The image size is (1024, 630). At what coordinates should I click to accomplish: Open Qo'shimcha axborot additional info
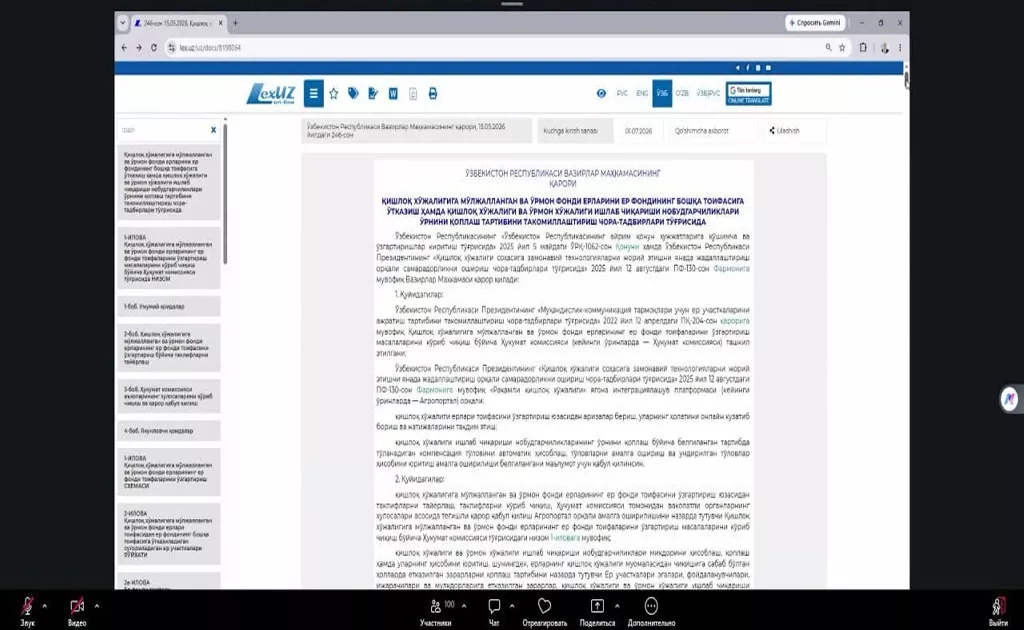(702, 131)
